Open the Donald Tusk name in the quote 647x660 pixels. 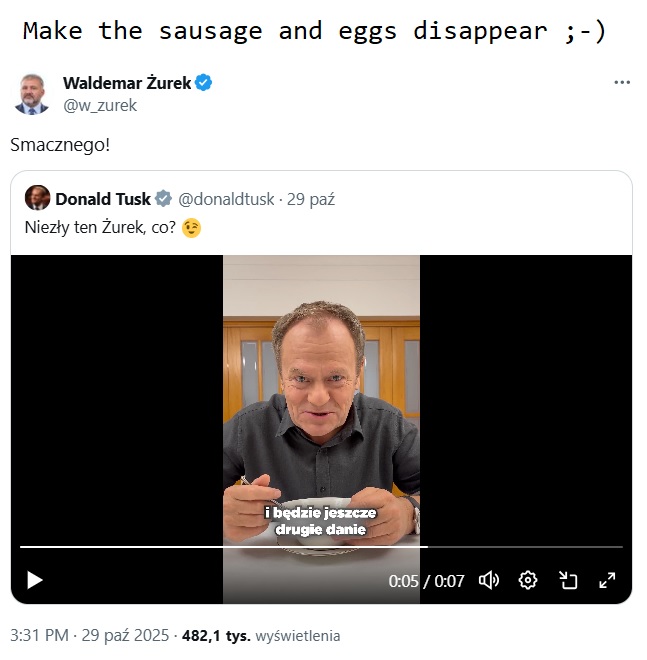click(103, 199)
